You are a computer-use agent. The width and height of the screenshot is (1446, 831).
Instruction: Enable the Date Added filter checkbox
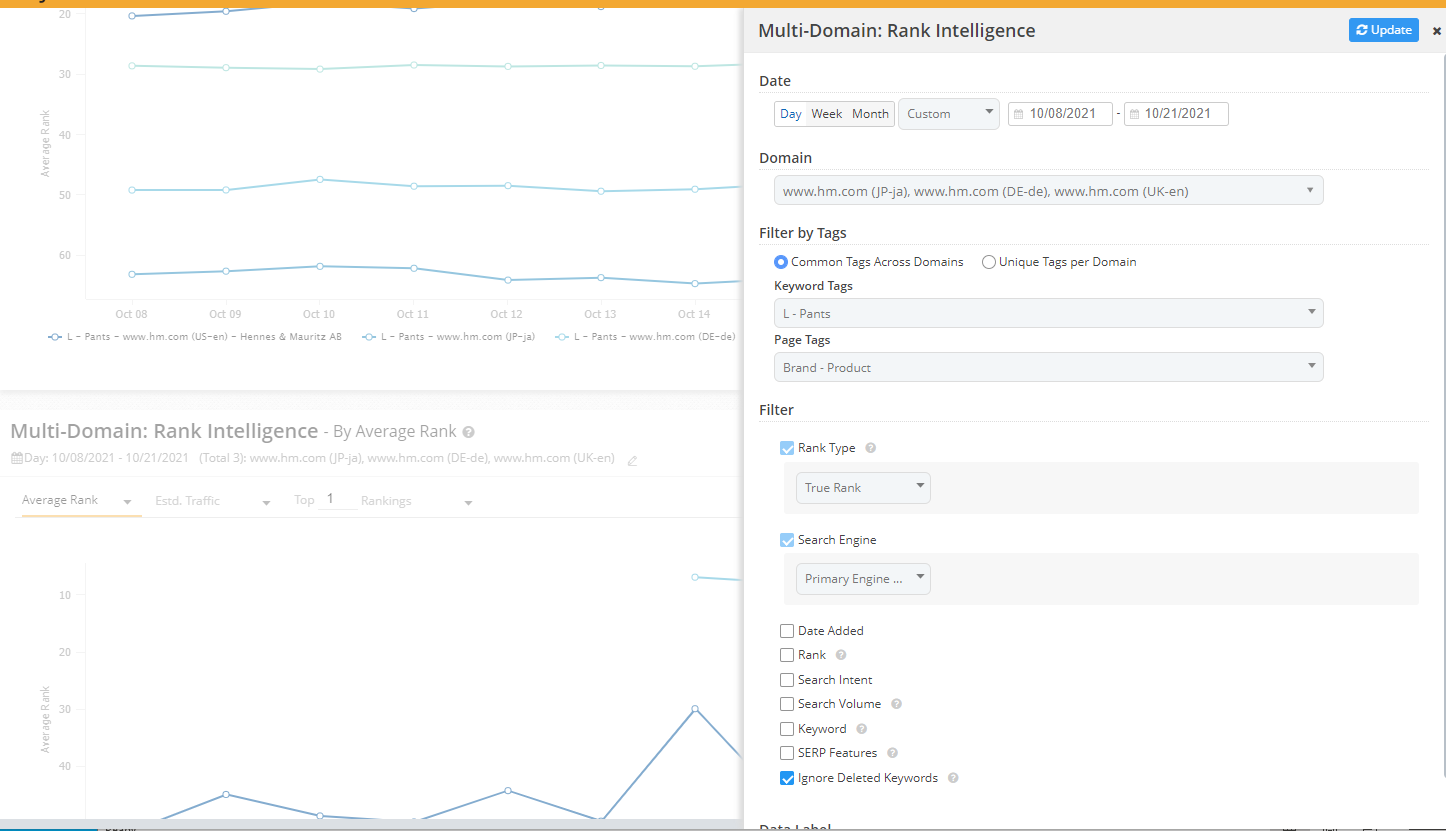pos(787,631)
